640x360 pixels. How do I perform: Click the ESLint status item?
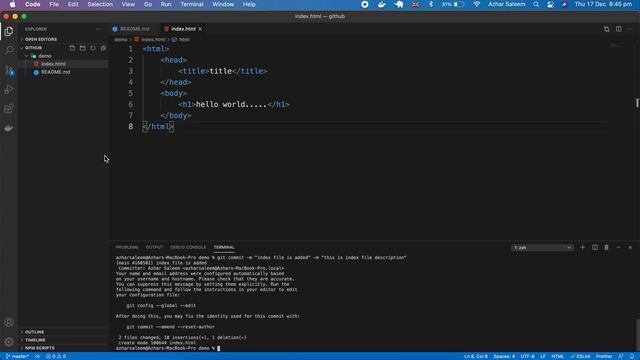580,356
